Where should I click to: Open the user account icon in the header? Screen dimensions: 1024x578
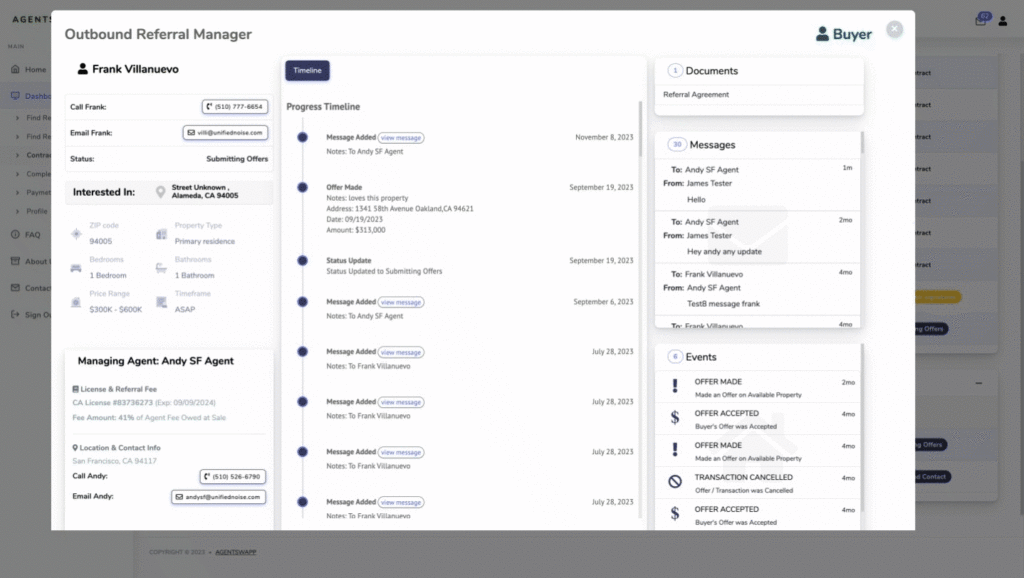pos(1002,21)
